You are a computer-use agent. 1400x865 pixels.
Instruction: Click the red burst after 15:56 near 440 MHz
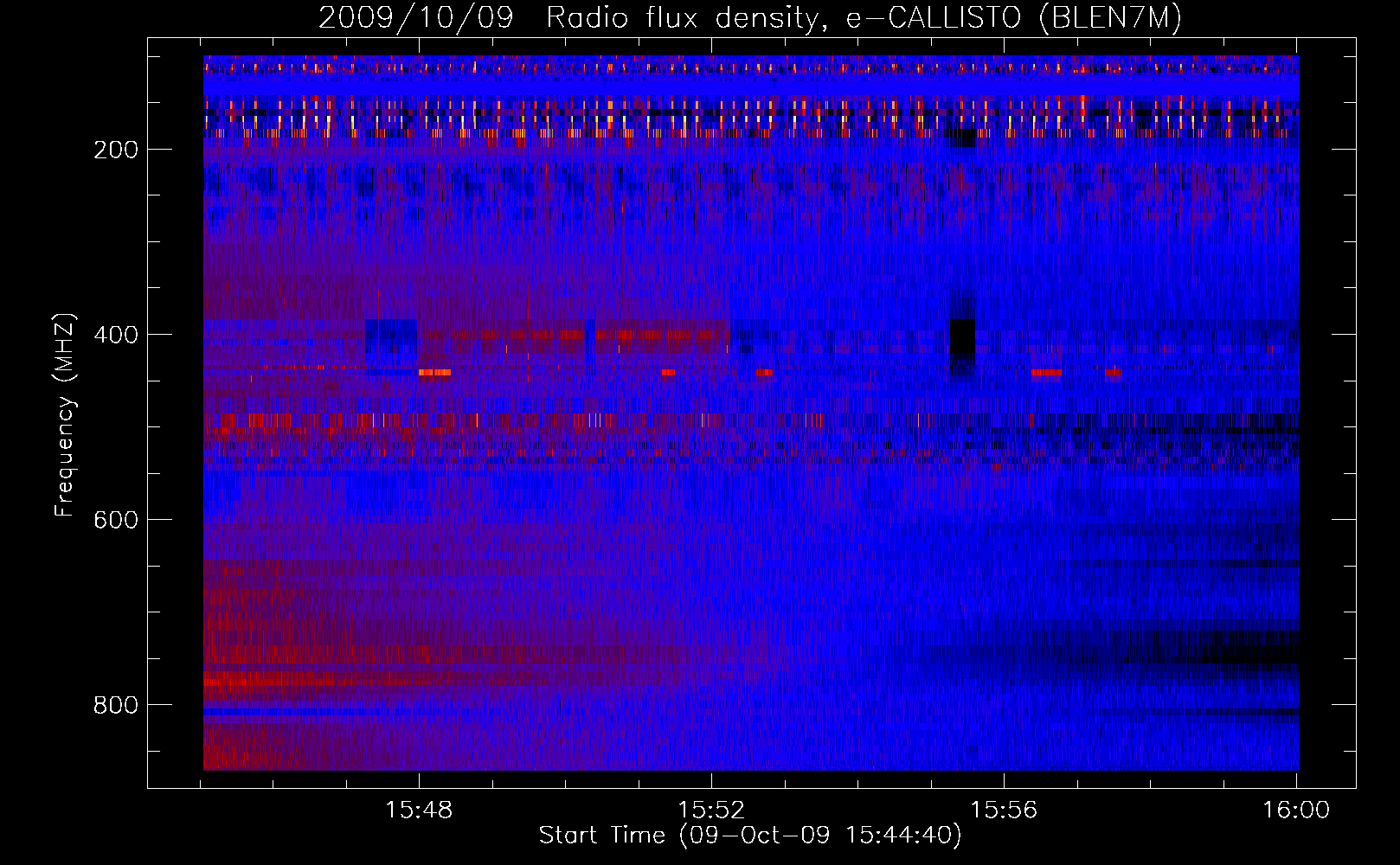point(1046,373)
